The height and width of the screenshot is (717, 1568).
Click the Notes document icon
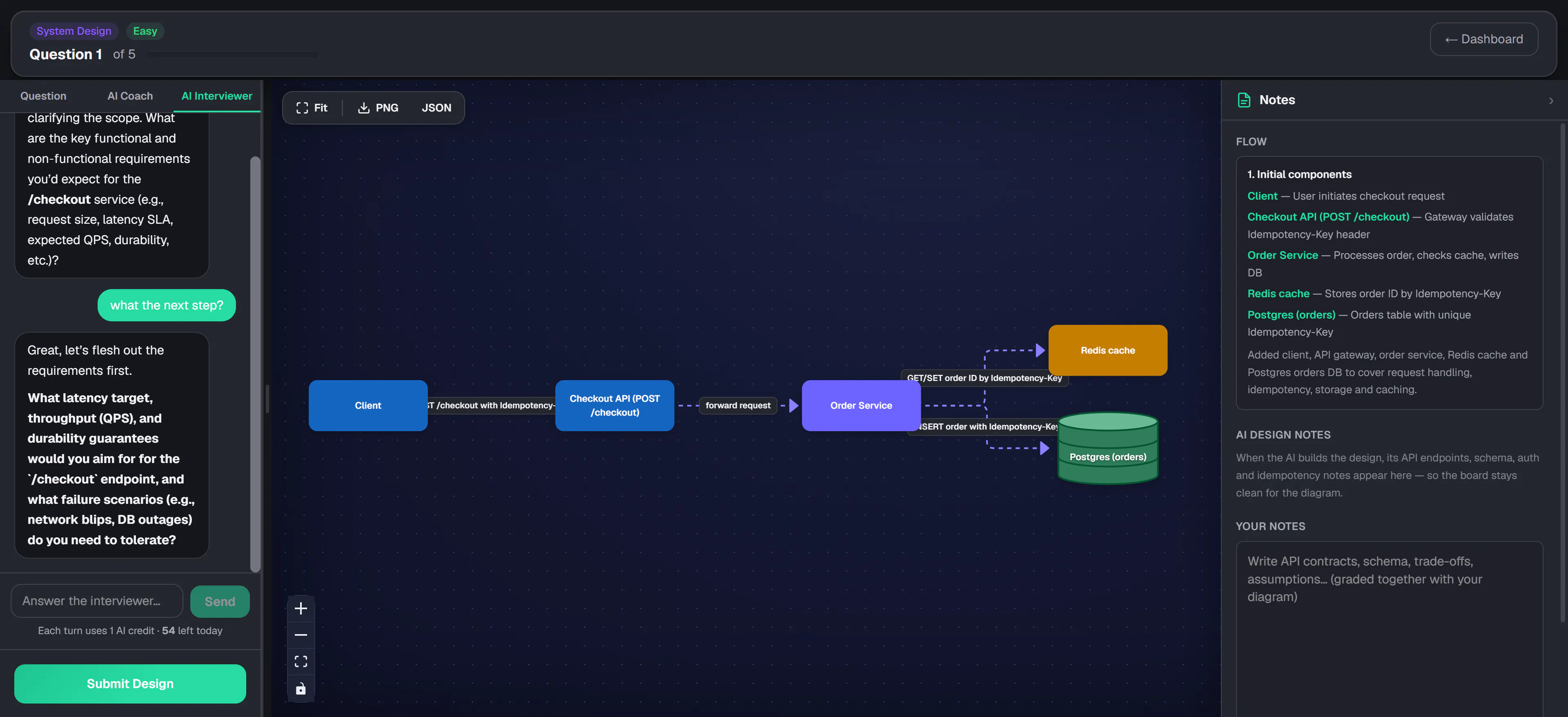coord(1244,100)
